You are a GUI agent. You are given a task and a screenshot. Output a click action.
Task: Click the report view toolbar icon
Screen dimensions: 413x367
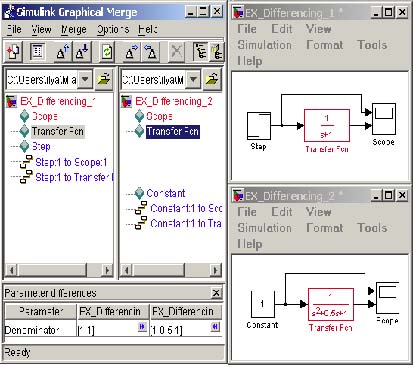tap(37, 52)
